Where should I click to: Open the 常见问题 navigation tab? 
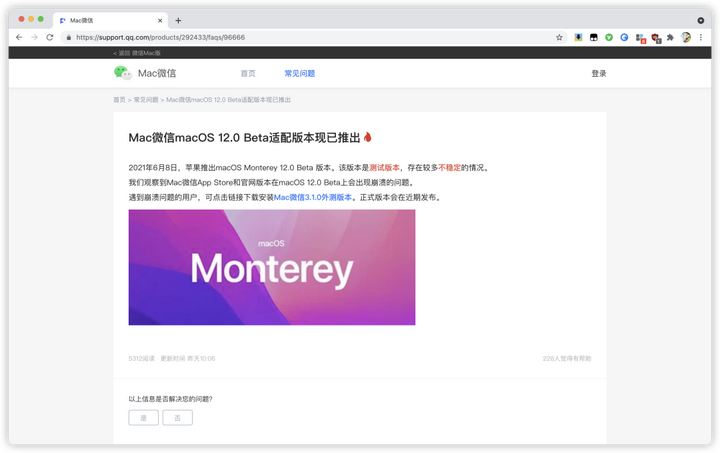click(299, 73)
